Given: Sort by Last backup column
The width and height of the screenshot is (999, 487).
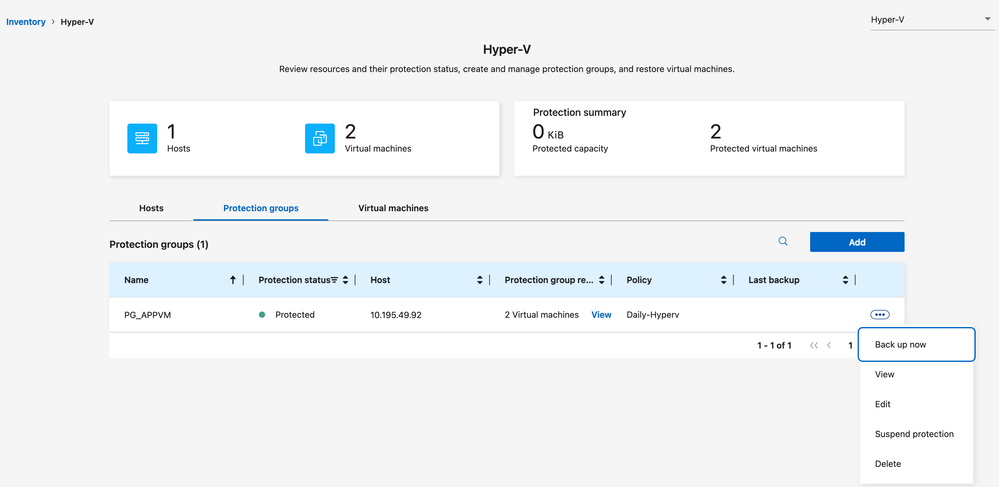Looking at the screenshot, I should coord(845,280).
